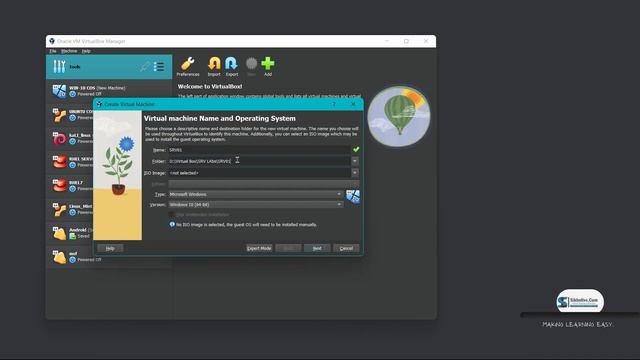Select the WIN-10 COS machine icon
The height and width of the screenshot is (360, 640).
pyautogui.click(x=59, y=91)
